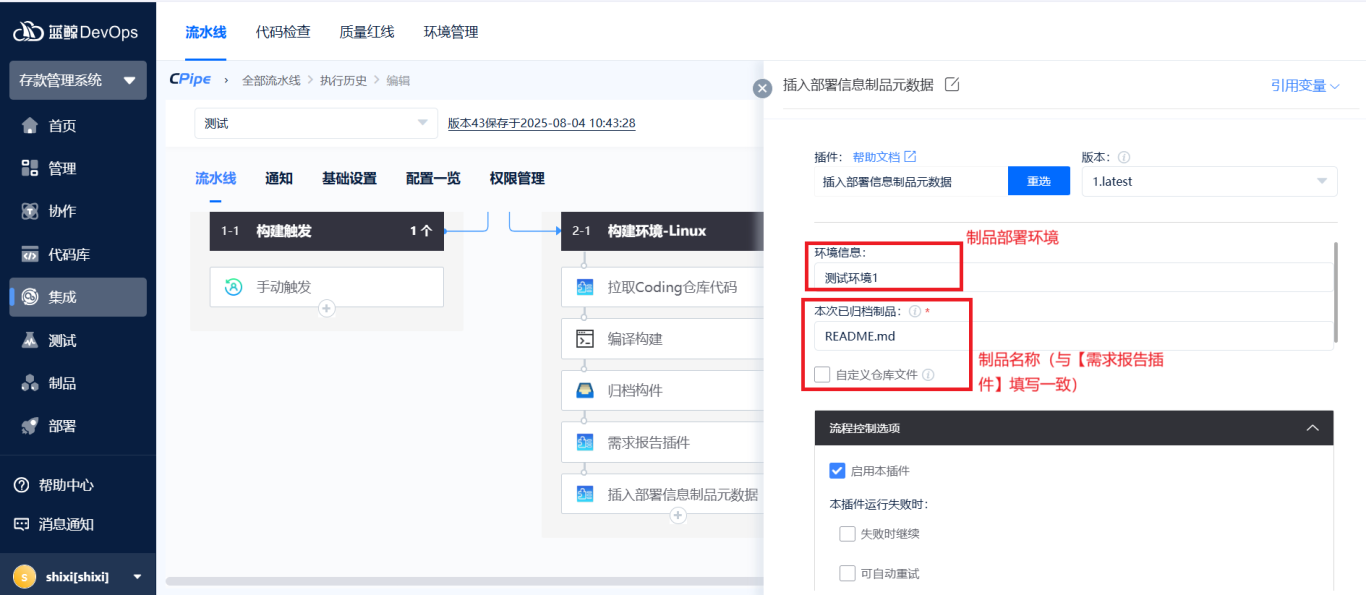Switch to the 质量红线 top tab
This screenshot has height=595, width=1366.
click(x=367, y=32)
